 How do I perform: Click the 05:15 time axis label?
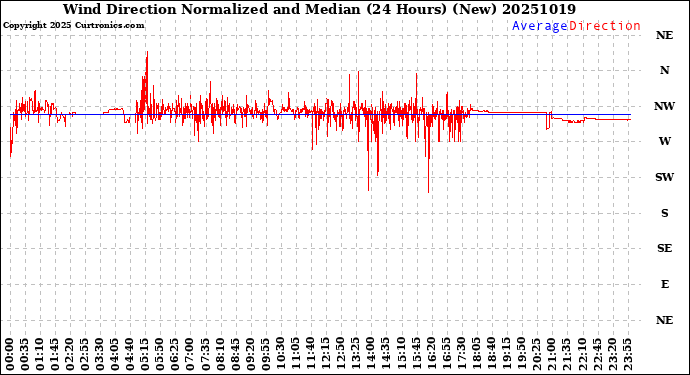(145, 355)
